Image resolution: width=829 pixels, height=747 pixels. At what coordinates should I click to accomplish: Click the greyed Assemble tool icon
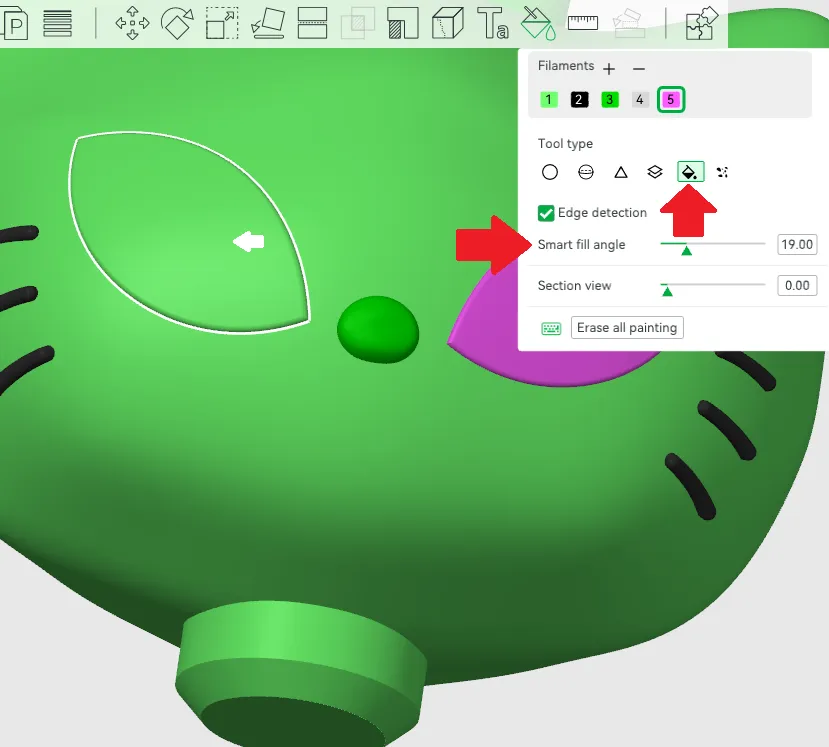point(629,23)
